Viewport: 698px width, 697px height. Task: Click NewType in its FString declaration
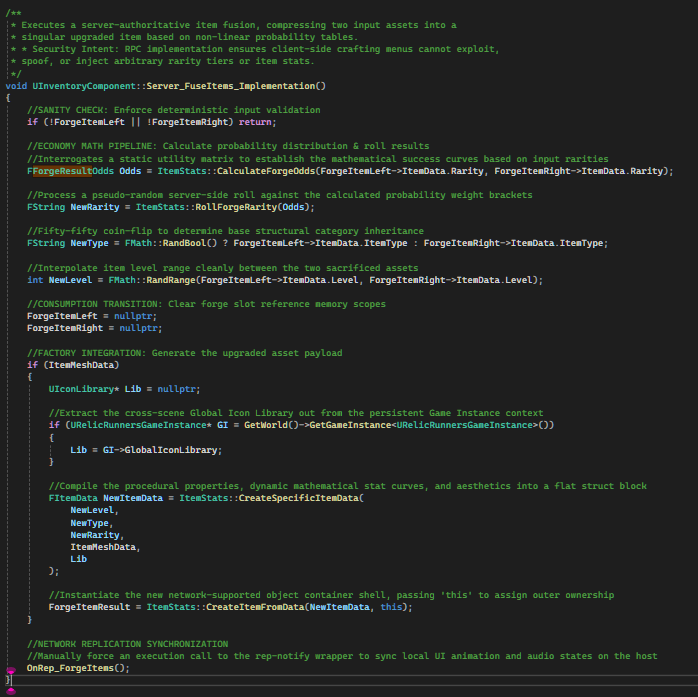(x=89, y=243)
